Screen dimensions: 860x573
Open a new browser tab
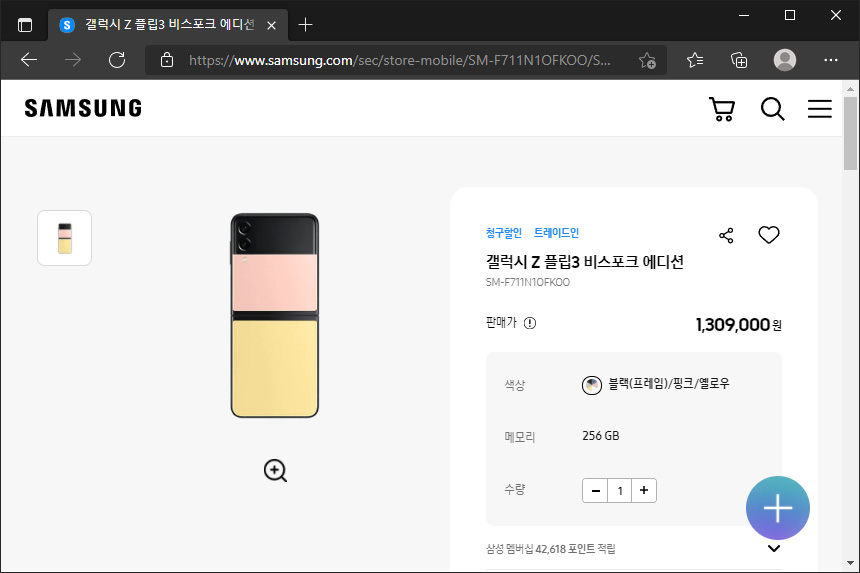pos(305,25)
